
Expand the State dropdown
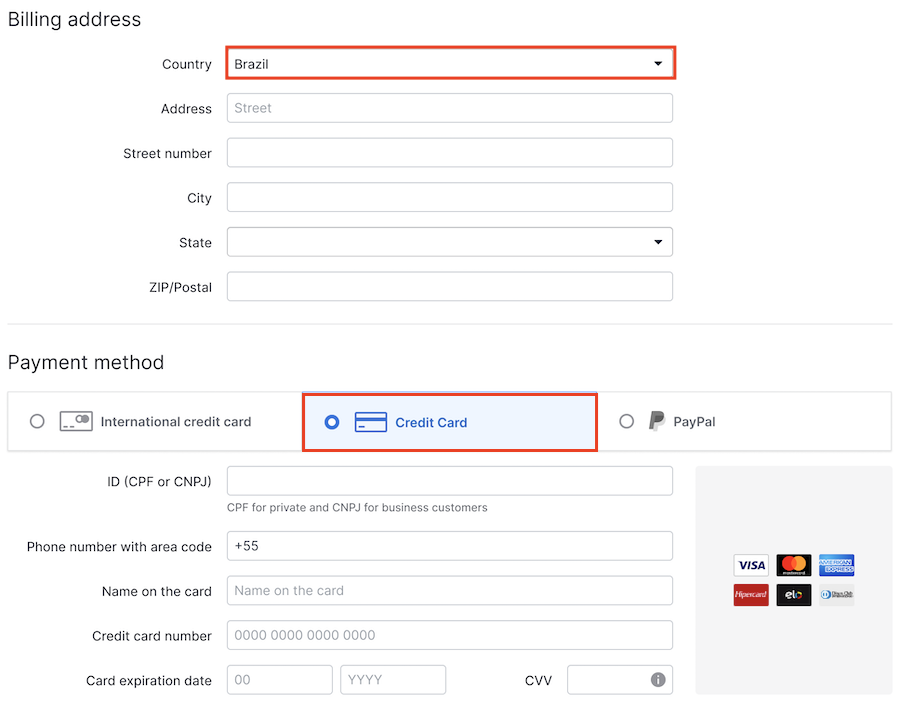[449, 242]
